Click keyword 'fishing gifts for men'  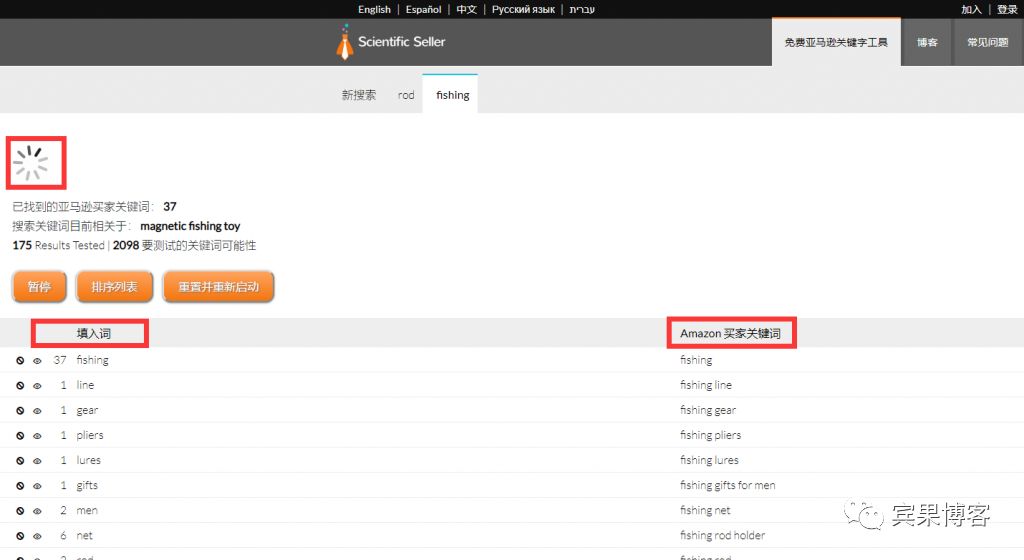pos(727,485)
